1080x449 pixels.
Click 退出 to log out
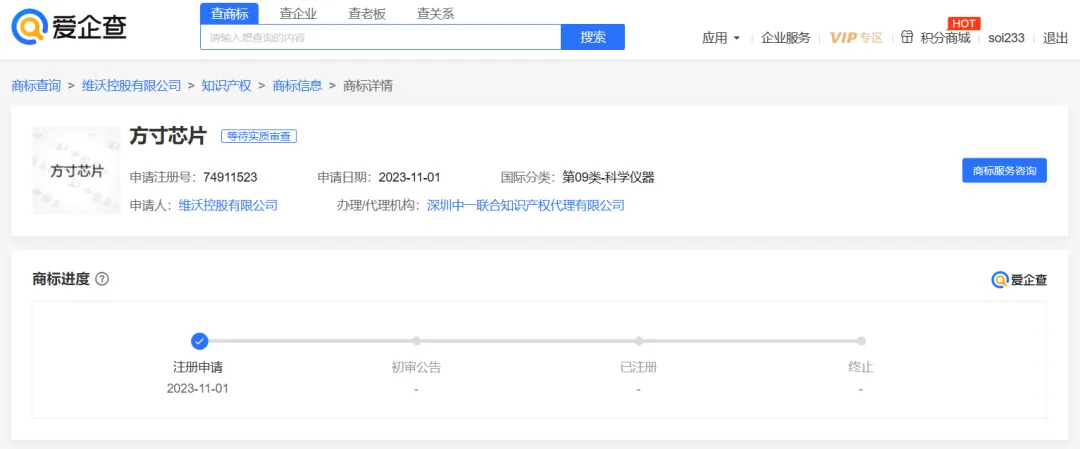1055,38
